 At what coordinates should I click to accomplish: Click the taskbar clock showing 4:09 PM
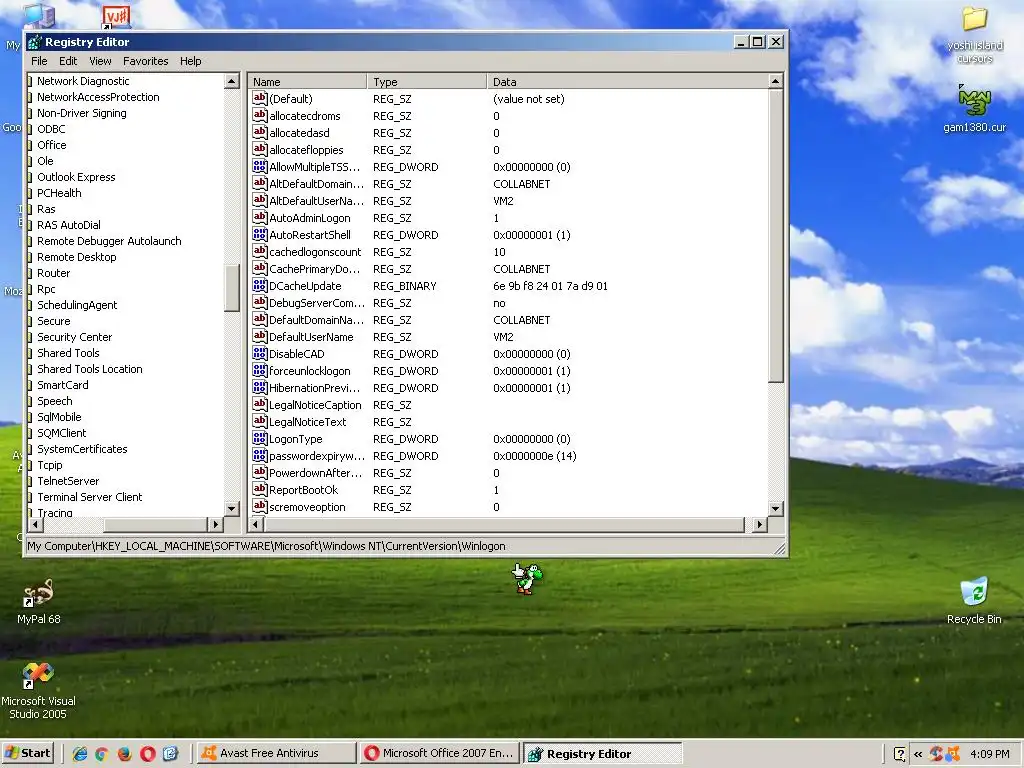989,754
